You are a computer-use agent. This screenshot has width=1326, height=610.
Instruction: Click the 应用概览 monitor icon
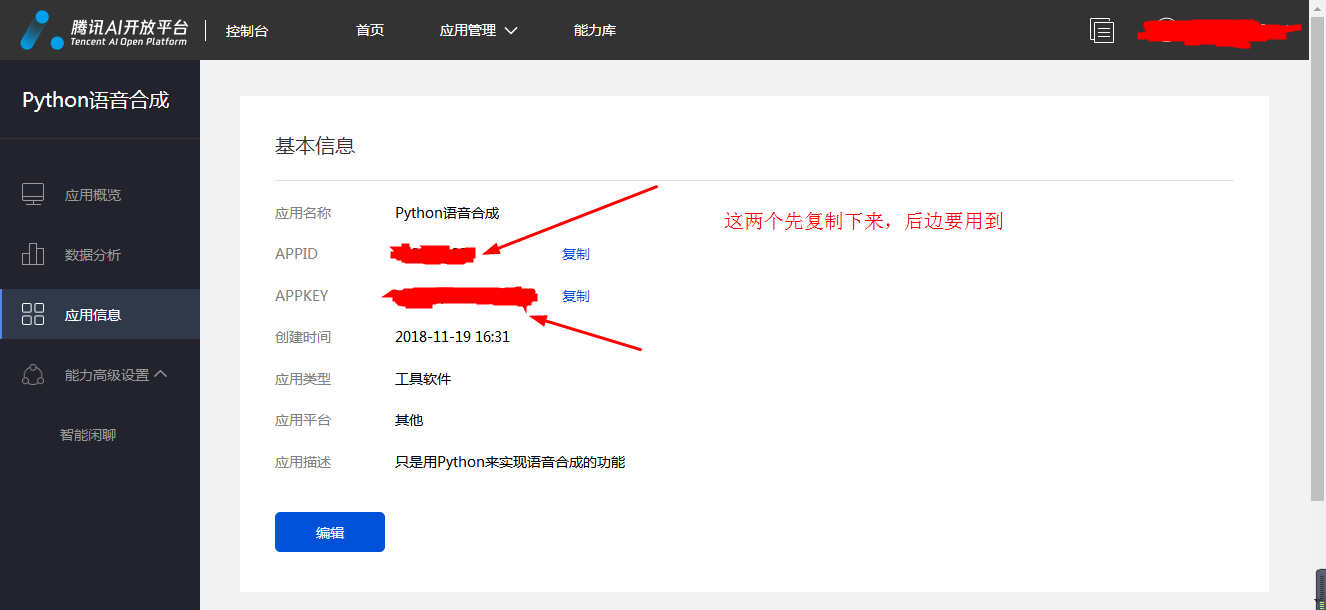[33, 195]
